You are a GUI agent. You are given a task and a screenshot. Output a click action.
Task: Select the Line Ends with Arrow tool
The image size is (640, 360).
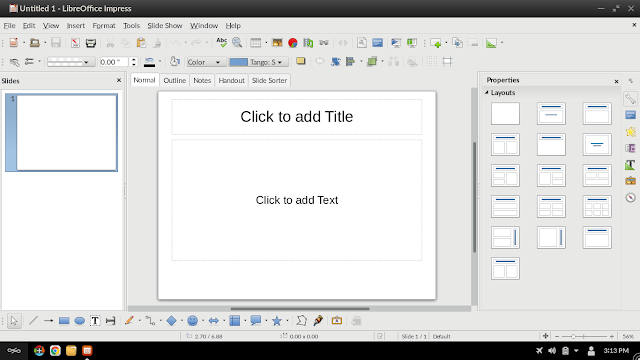(x=49, y=321)
